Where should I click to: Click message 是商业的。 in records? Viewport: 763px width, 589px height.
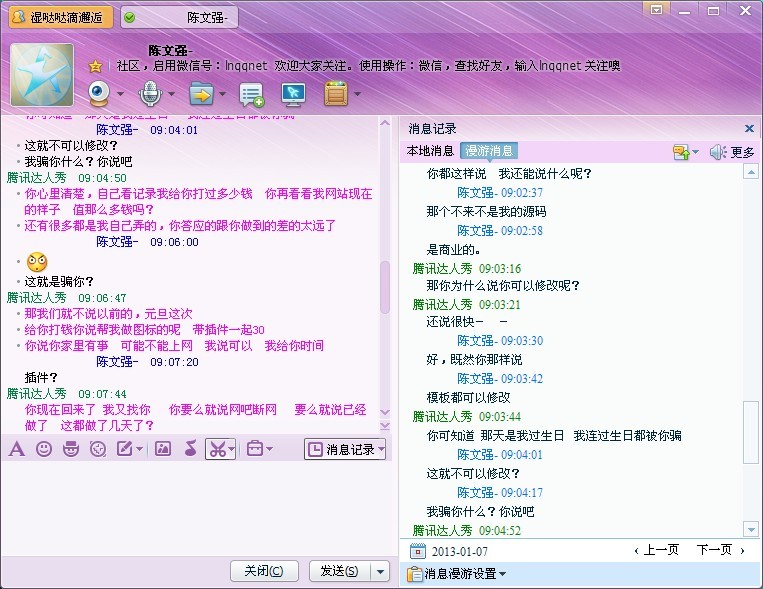[454, 250]
